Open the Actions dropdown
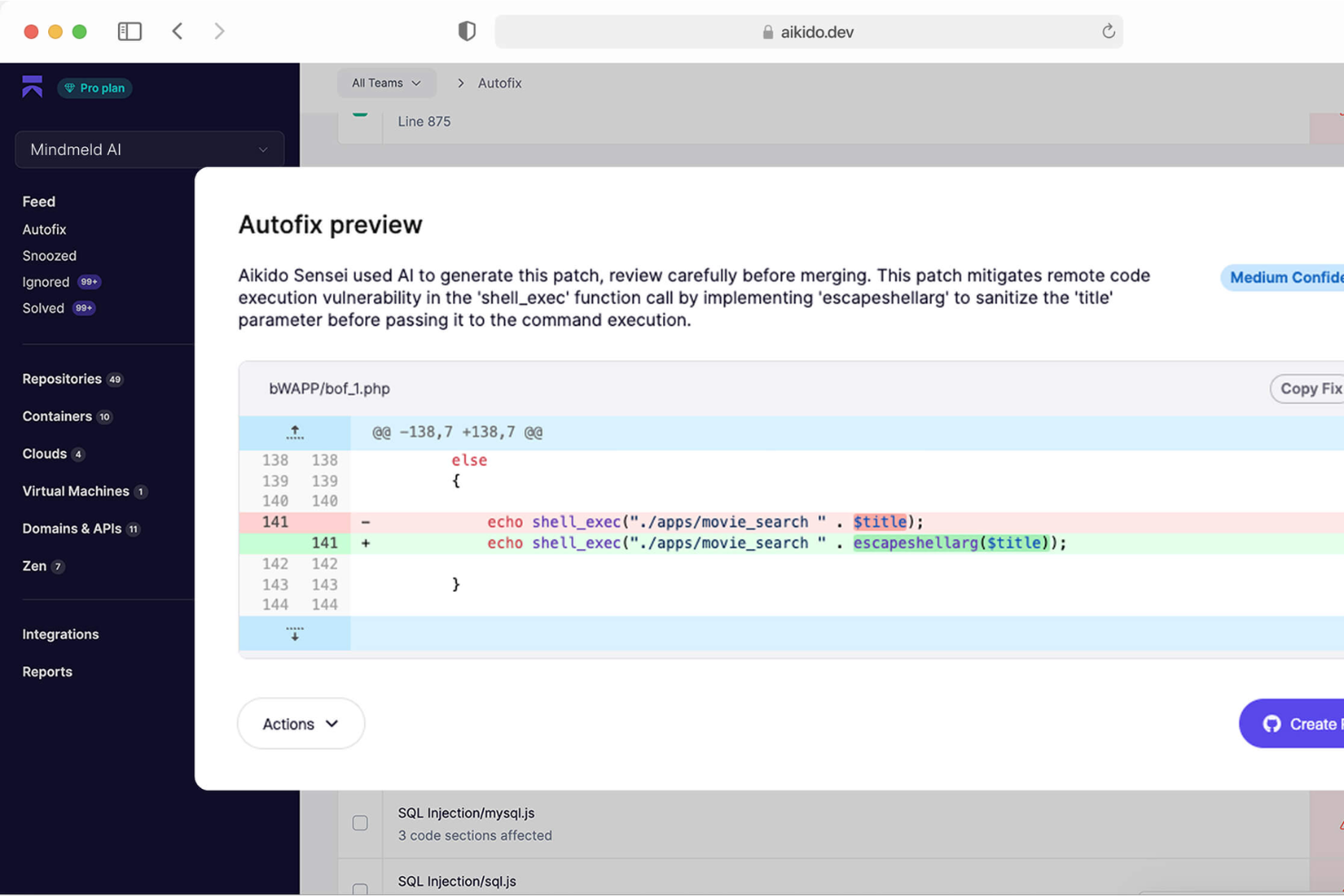This screenshot has width=1344, height=896. click(301, 724)
